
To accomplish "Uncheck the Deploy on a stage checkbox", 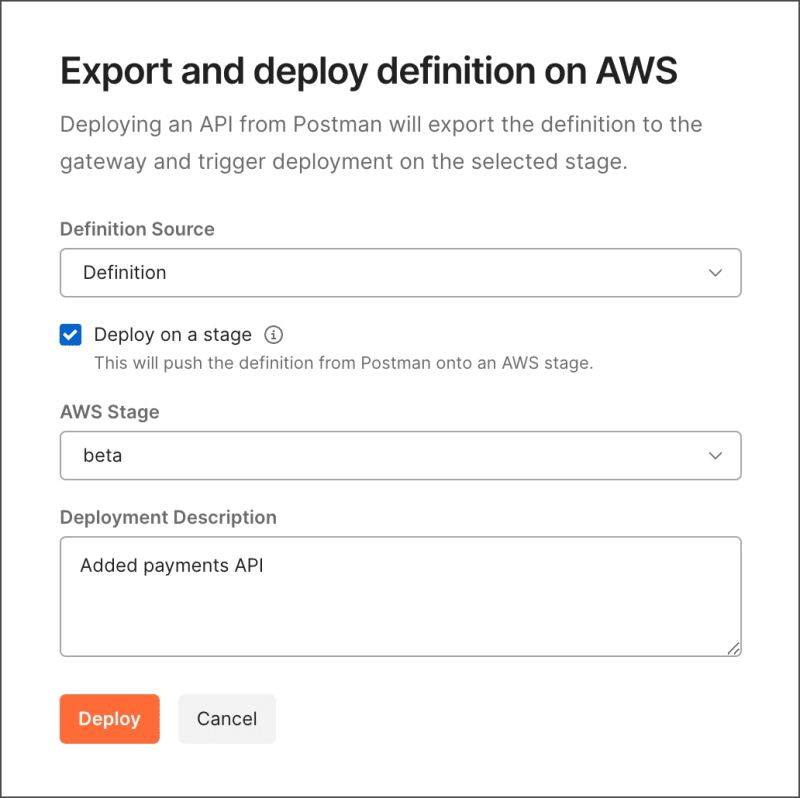I will click(70, 335).
